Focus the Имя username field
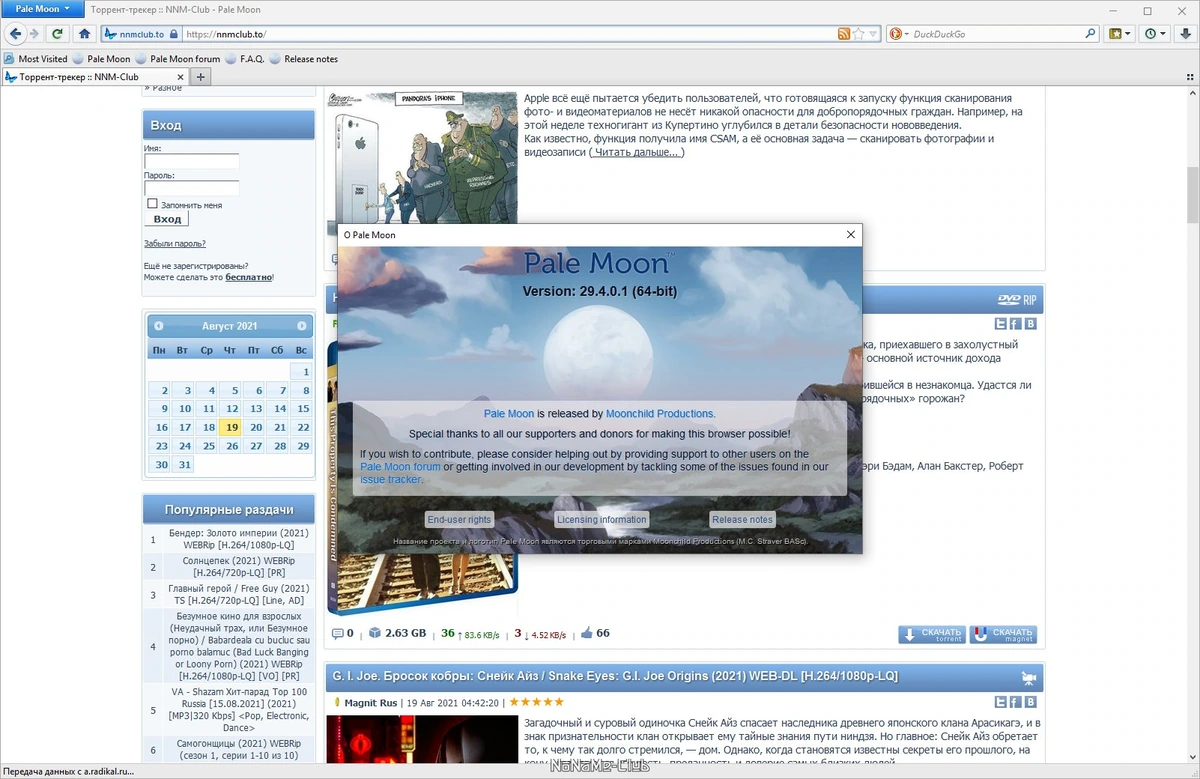1200x779 pixels. [192, 161]
